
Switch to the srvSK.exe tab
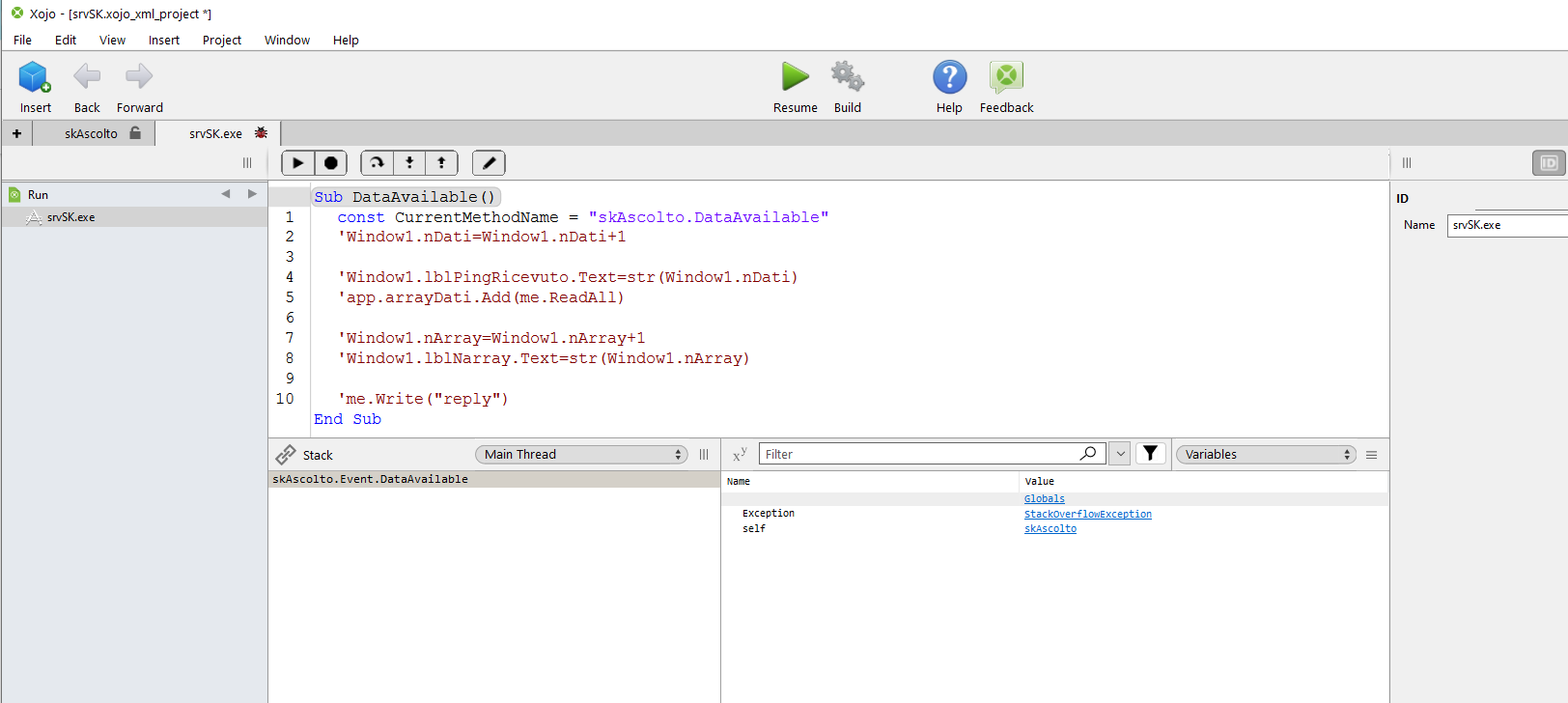click(x=216, y=133)
